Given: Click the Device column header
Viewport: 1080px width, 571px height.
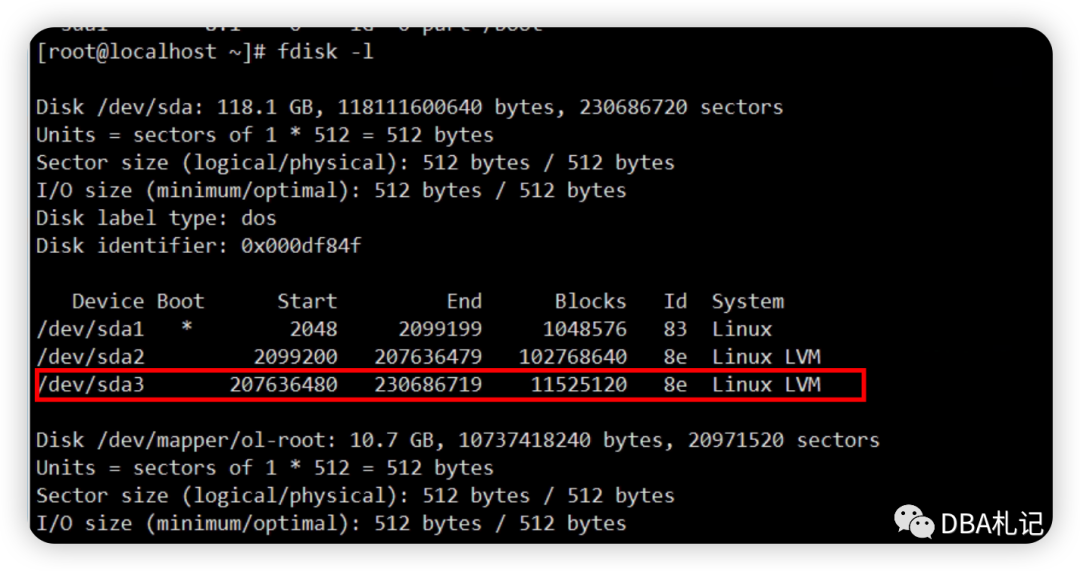Looking at the screenshot, I should pos(108,301).
